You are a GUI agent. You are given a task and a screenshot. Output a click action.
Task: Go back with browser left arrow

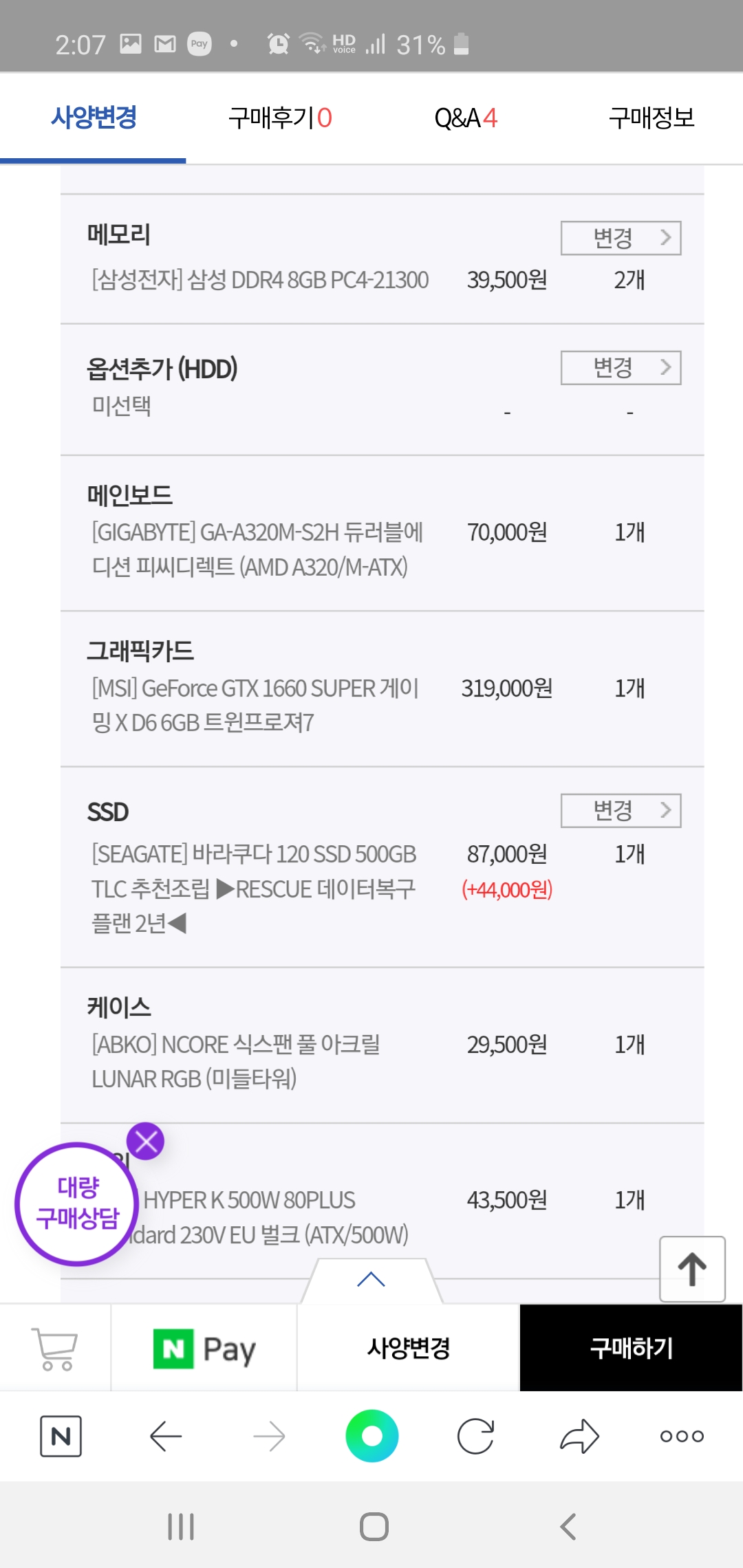pos(165,1436)
